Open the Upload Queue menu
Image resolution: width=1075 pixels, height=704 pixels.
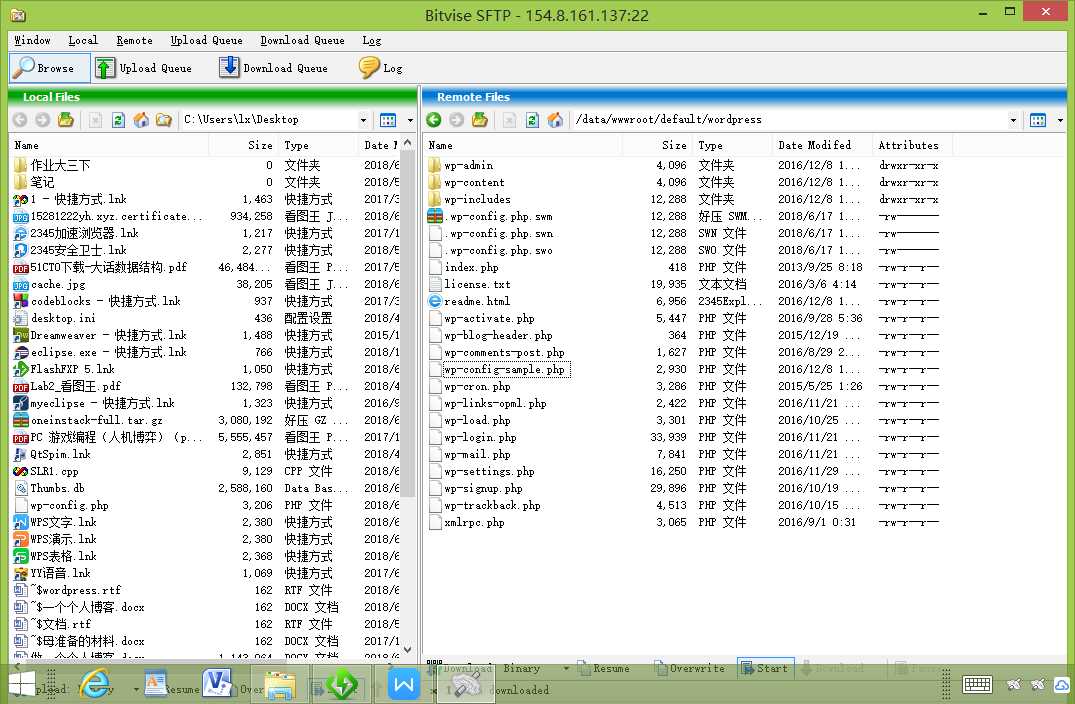coord(206,40)
